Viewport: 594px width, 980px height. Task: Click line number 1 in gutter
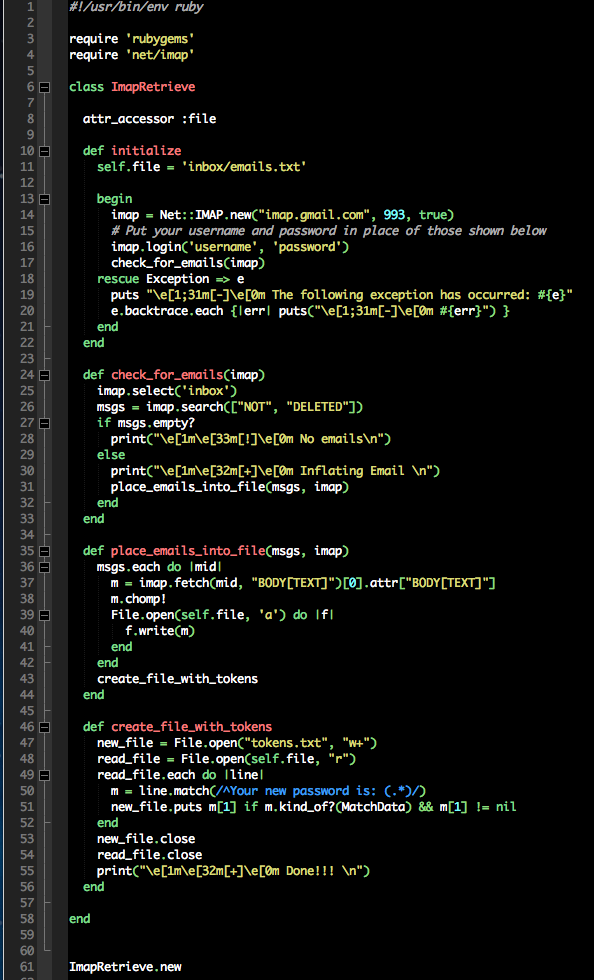pos(31,7)
